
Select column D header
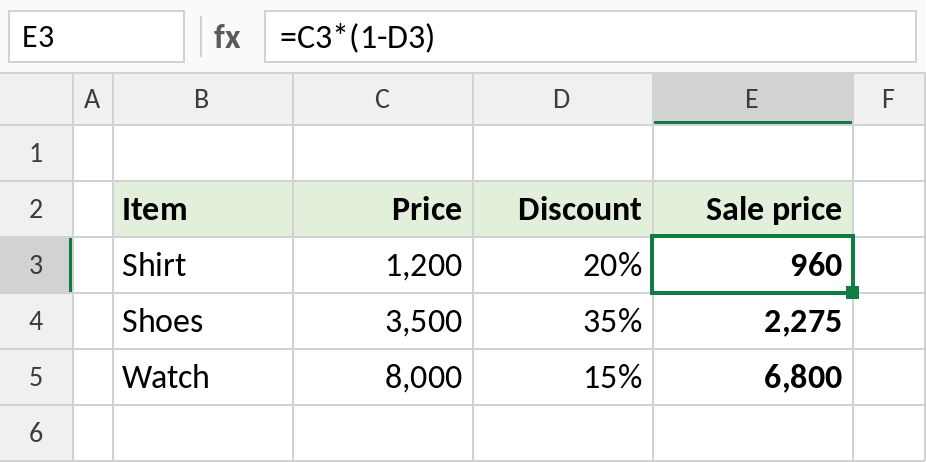click(x=563, y=99)
